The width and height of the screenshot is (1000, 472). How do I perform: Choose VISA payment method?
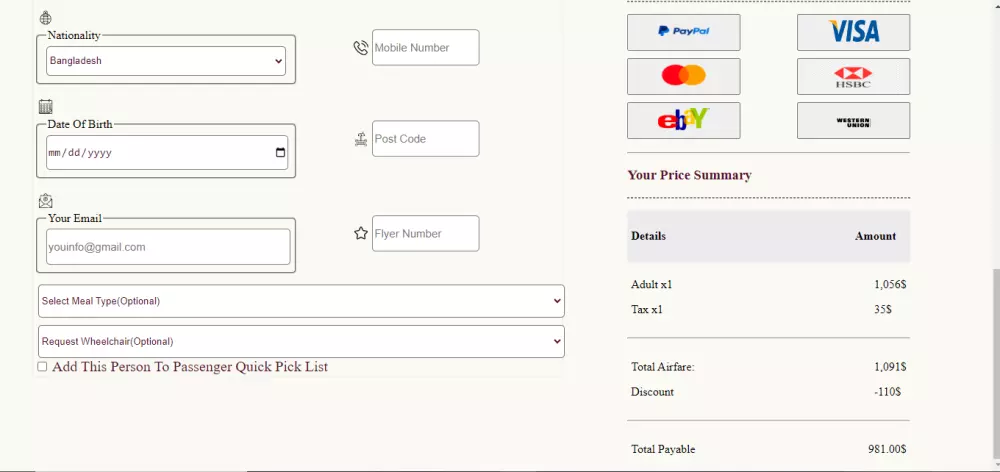[x=853, y=32]
